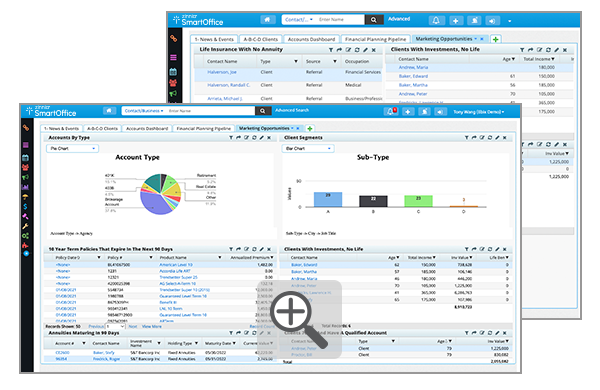Open the dollar sign icon in sidebar
The height and width of the screenshot is (390, 600).
(x=26, y=207)
